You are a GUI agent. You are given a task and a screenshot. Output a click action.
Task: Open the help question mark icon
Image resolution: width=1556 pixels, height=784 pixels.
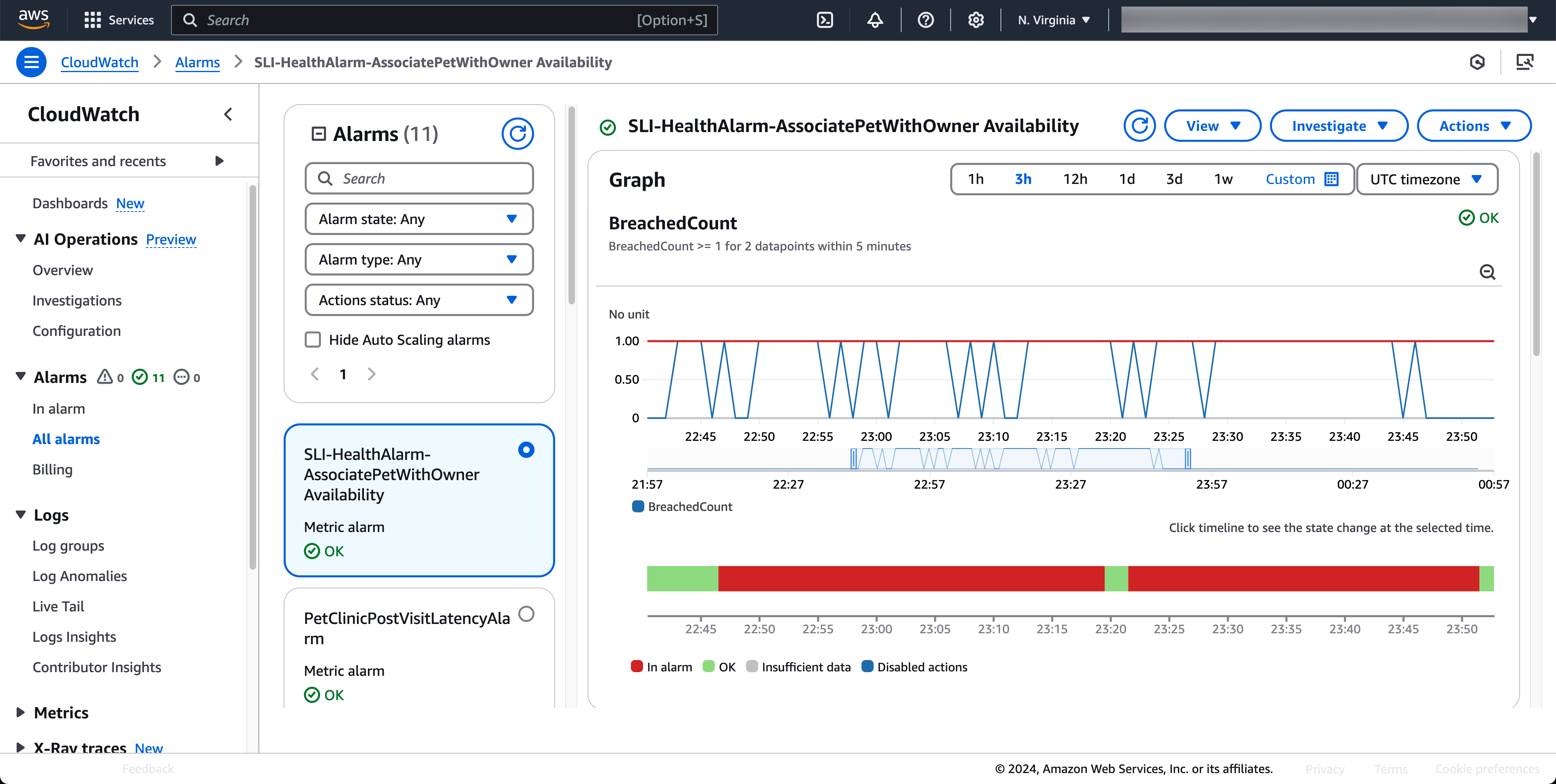click(x=925, y=20)
